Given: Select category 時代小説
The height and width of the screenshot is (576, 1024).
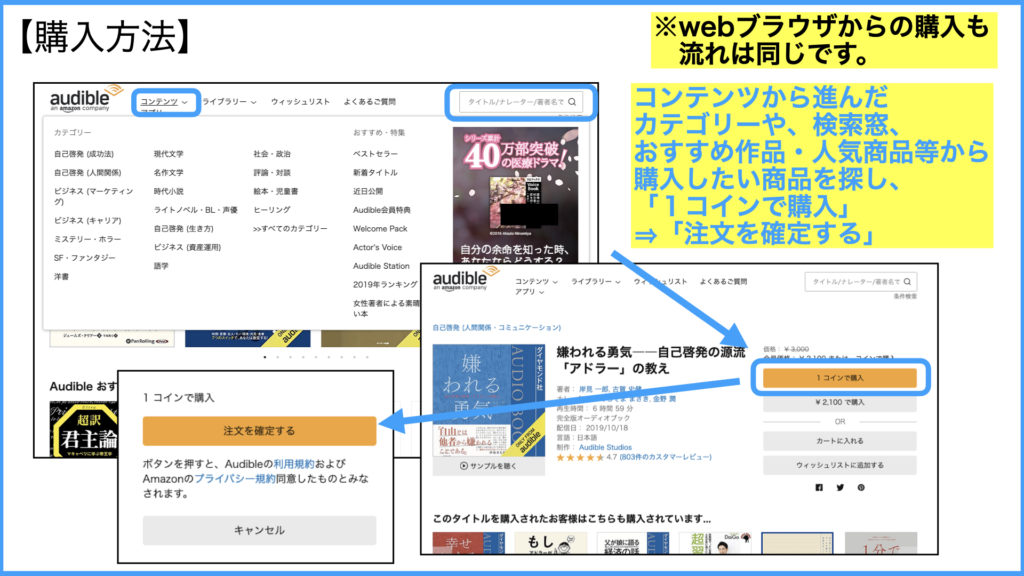Looking at the screenshot, I should click(168, 191).
